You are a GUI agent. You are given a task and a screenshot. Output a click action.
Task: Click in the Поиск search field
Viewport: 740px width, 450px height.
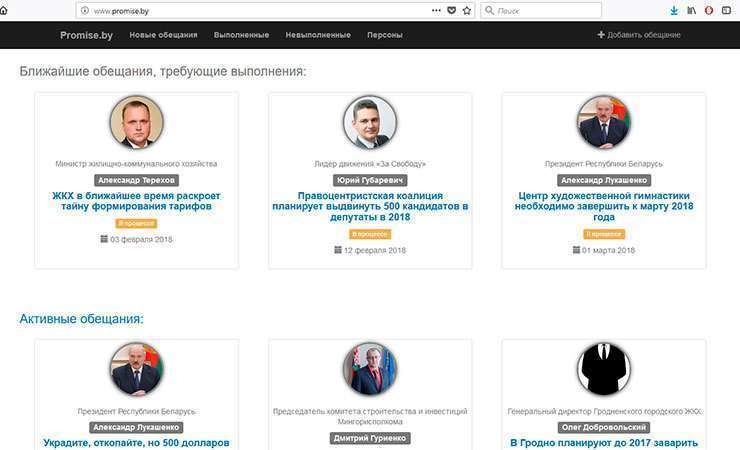[x=545, y=10]
